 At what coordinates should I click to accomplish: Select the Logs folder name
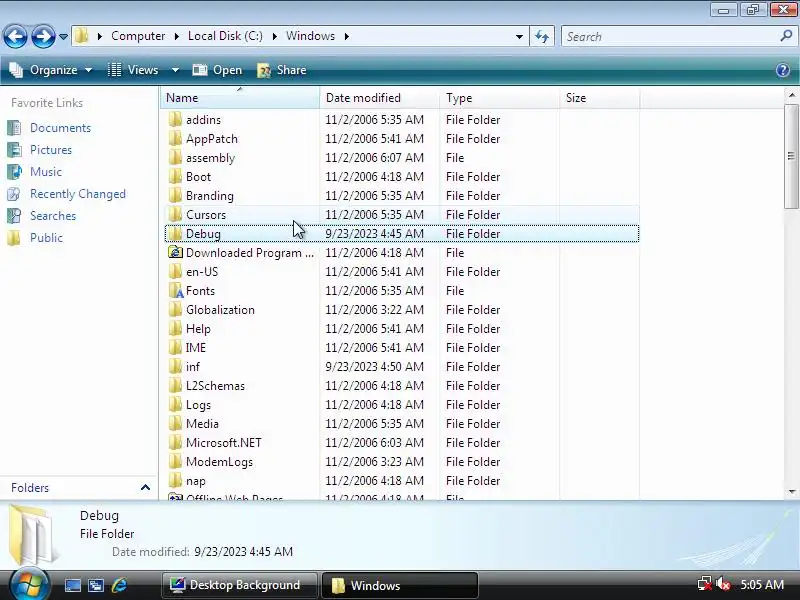click(x=198, y=405)
